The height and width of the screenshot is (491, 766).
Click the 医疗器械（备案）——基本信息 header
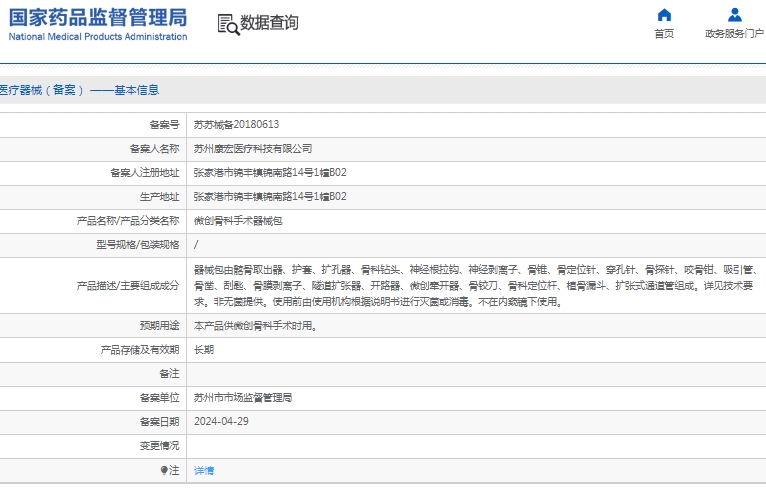pos(79,90)
